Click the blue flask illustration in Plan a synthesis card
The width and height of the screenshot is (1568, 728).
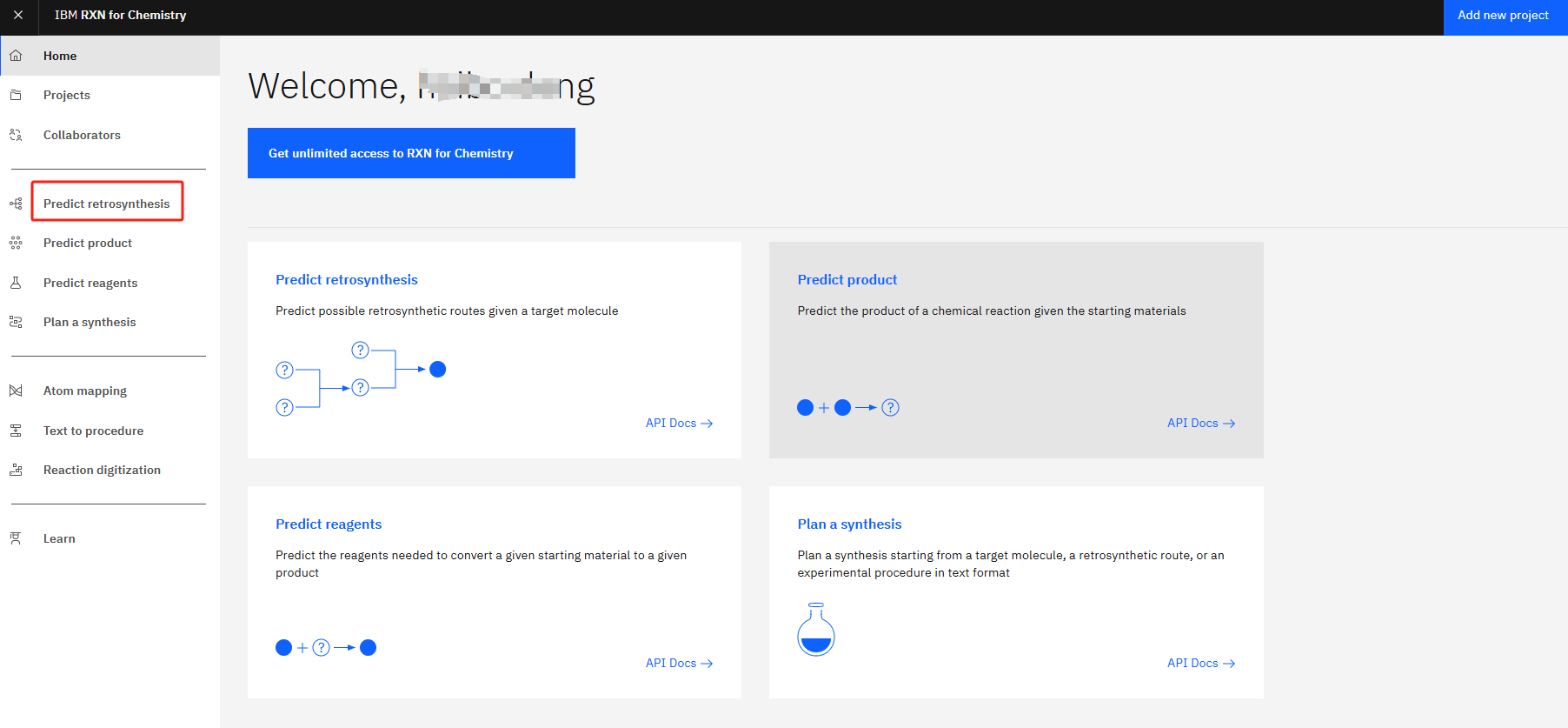(x=816, y=629)
